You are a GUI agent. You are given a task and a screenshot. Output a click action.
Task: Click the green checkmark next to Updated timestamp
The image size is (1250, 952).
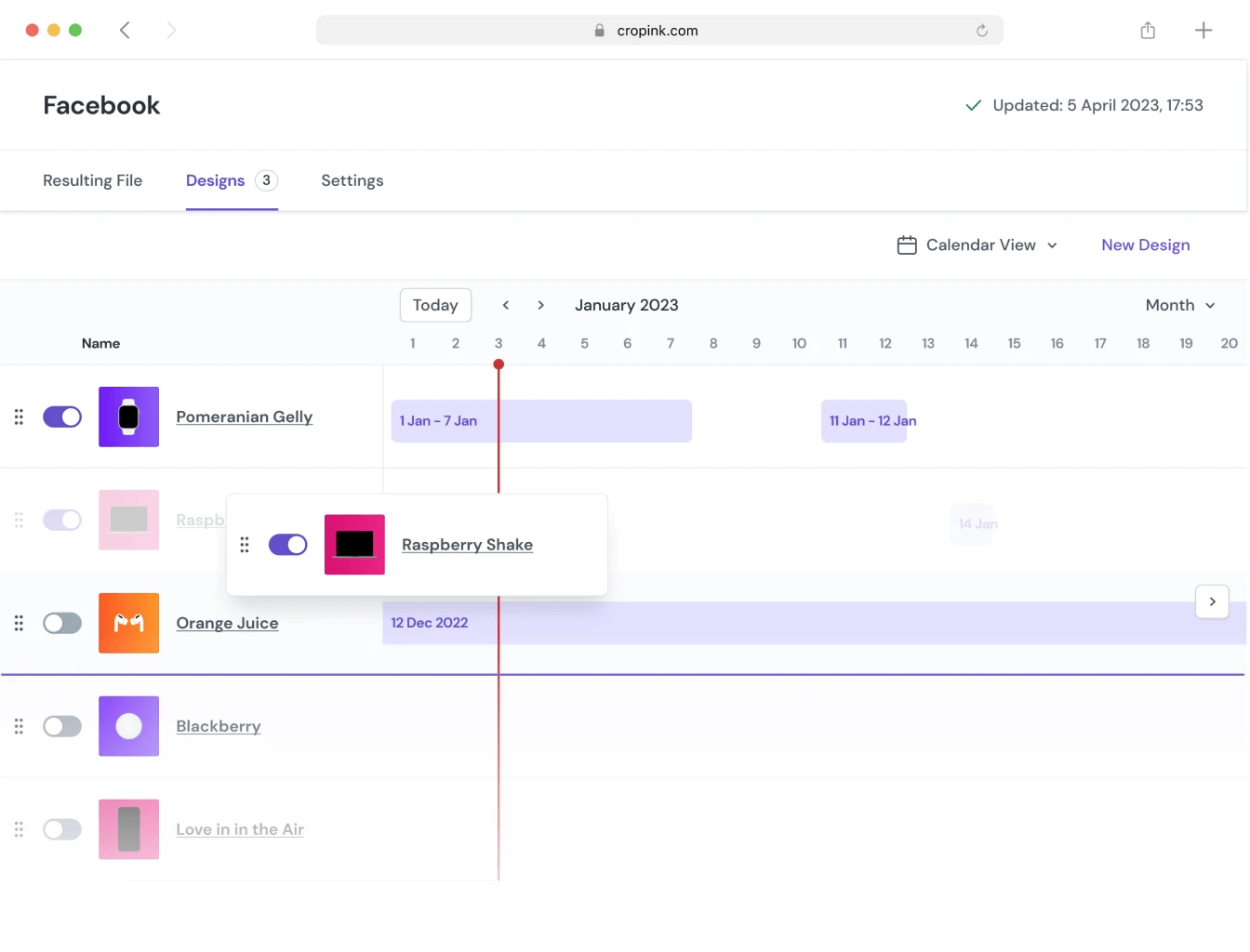[x=973, y=105]
